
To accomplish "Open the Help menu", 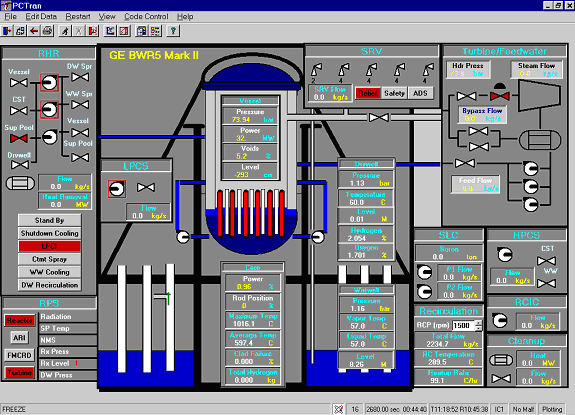I will [x=185, y=16].
